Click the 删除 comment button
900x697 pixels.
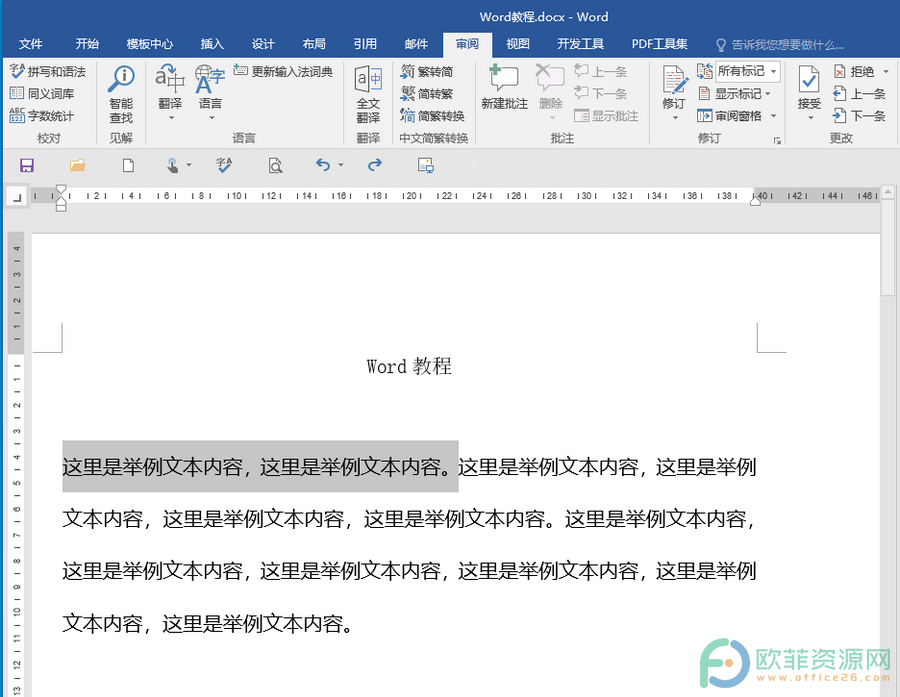point(550,87)
